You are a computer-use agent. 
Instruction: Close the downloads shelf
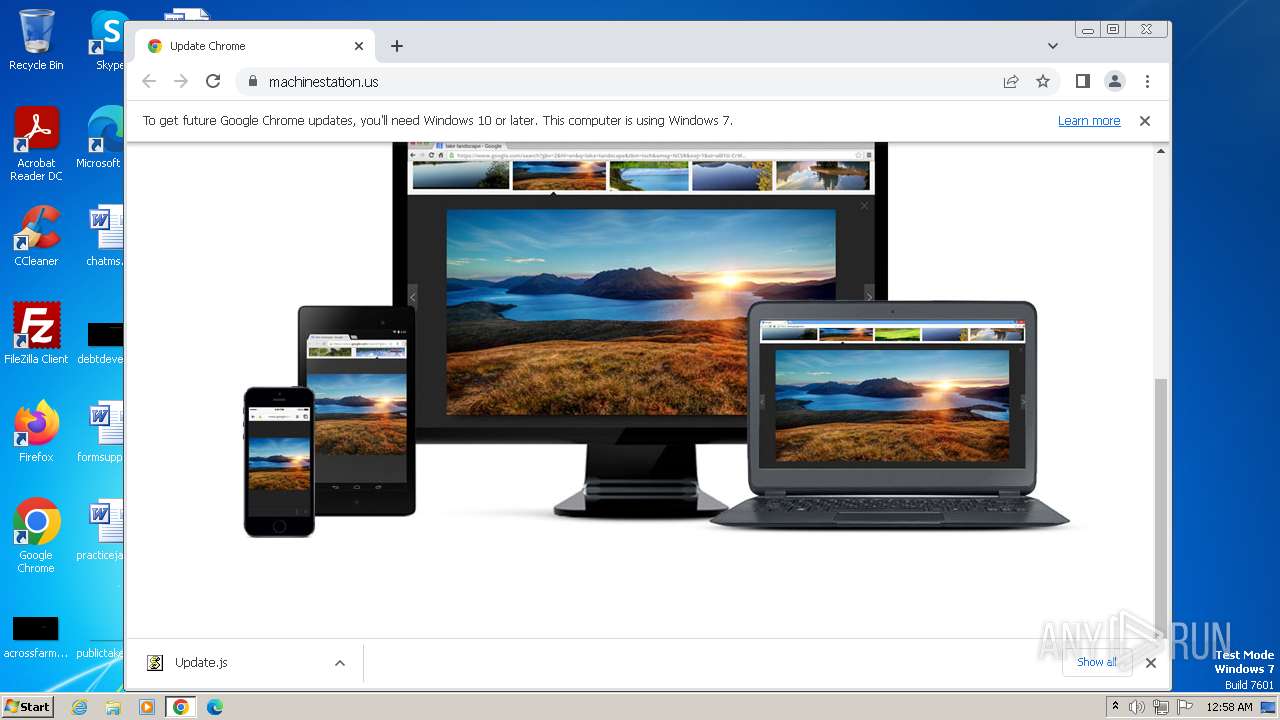1151,662
